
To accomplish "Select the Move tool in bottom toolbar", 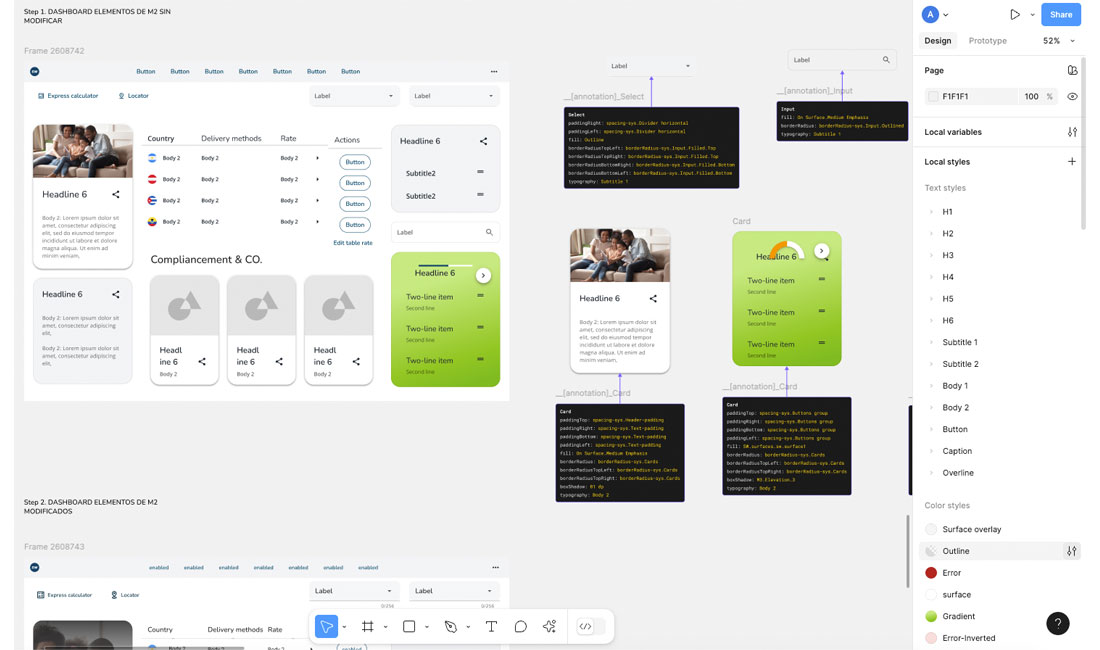I will click(326, 627).
